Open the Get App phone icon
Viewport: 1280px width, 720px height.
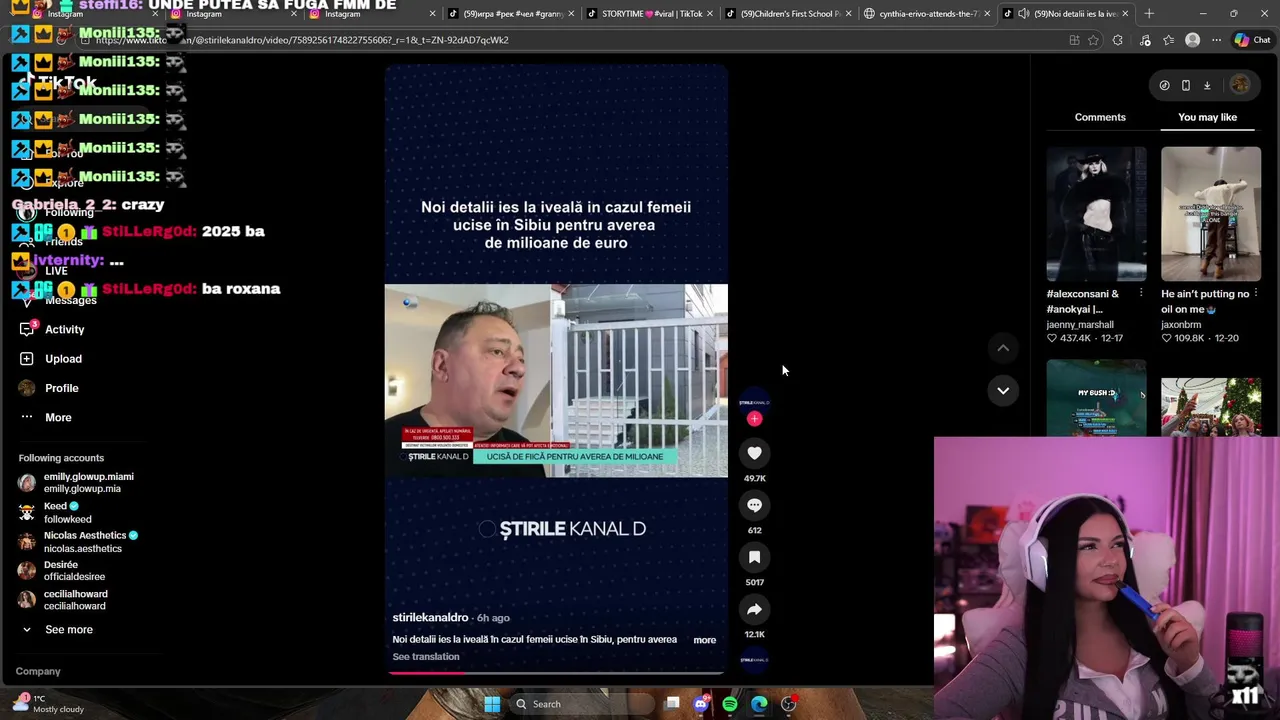pyautogui.click(x=1186, y=85)
